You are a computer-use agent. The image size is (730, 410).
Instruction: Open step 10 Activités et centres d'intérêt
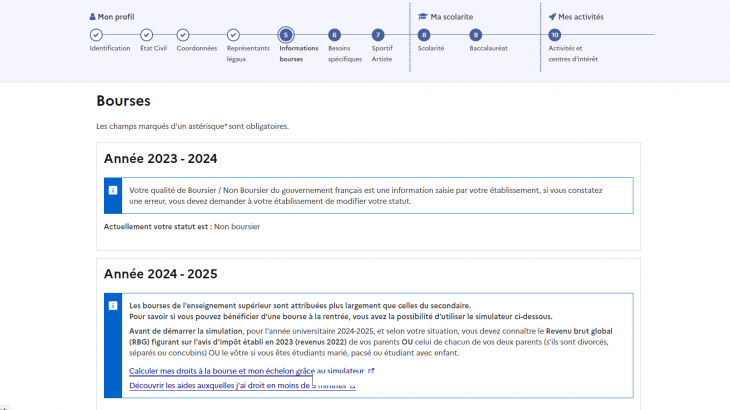555,35
